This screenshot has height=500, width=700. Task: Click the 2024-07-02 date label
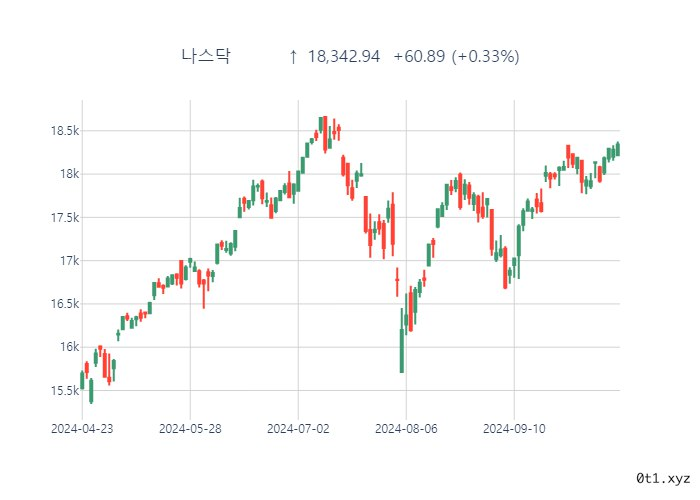pyautogui.click(x=298, y=429)
